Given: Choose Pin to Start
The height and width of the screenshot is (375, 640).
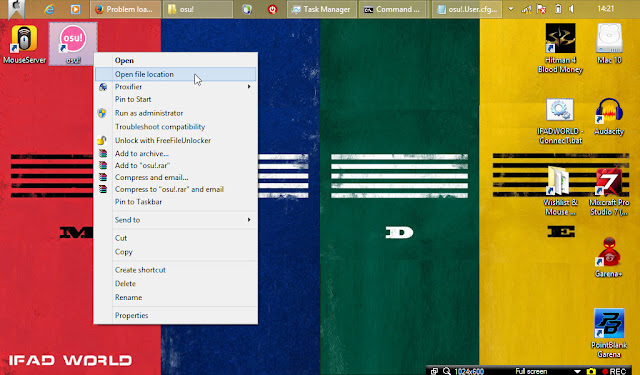Looking at the screenshot, I should coord(176,99).
